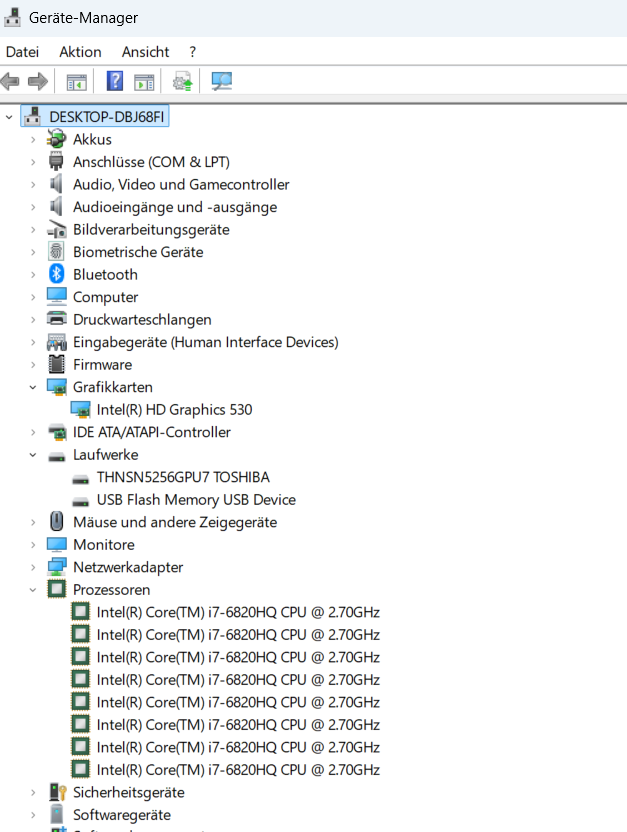This screenshot has height=832, width=627.
Task: Select the first i7-6820HQ processor entry
Action: point(238,612)
